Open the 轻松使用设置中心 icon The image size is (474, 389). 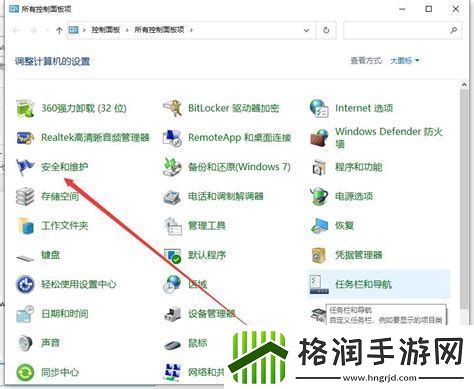[x=25, y=284]
